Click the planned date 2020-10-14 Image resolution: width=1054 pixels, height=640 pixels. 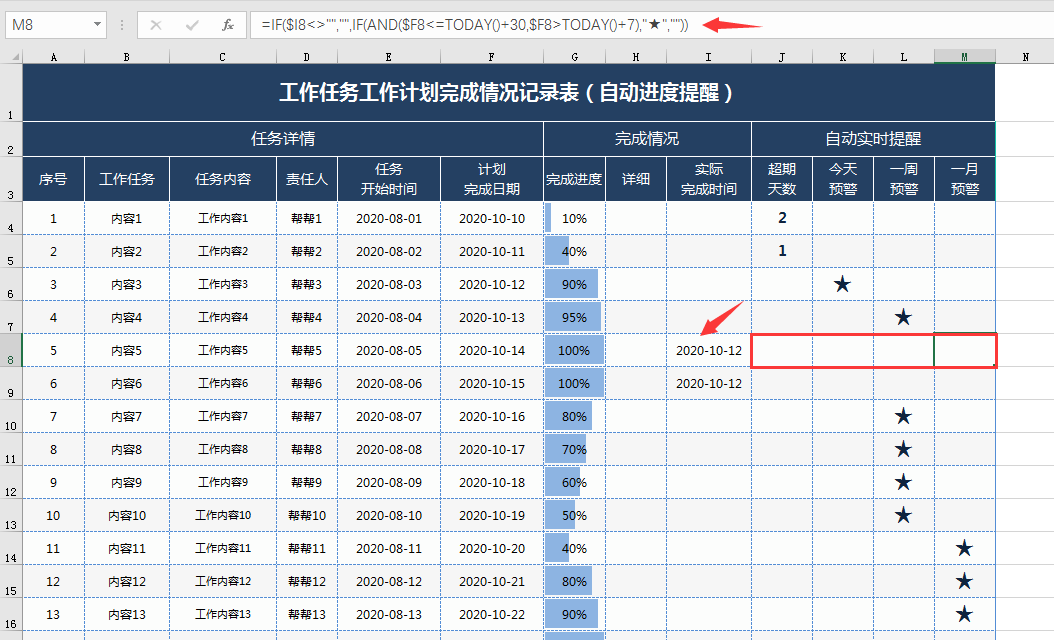(x=491, y=350)
